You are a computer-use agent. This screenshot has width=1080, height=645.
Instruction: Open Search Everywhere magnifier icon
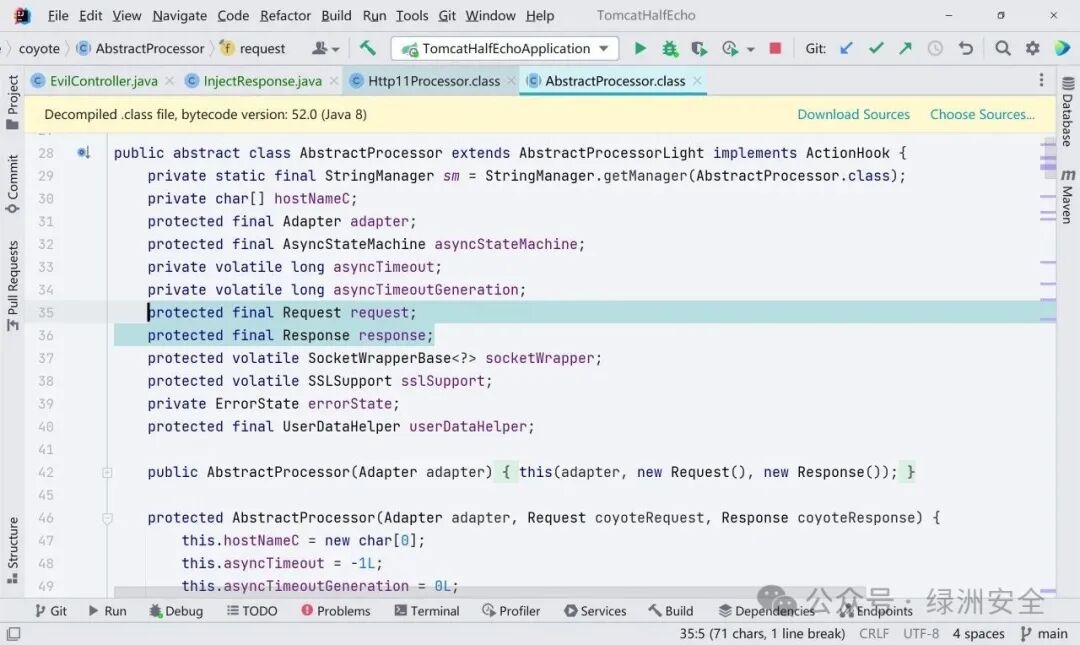(1003, 48)
